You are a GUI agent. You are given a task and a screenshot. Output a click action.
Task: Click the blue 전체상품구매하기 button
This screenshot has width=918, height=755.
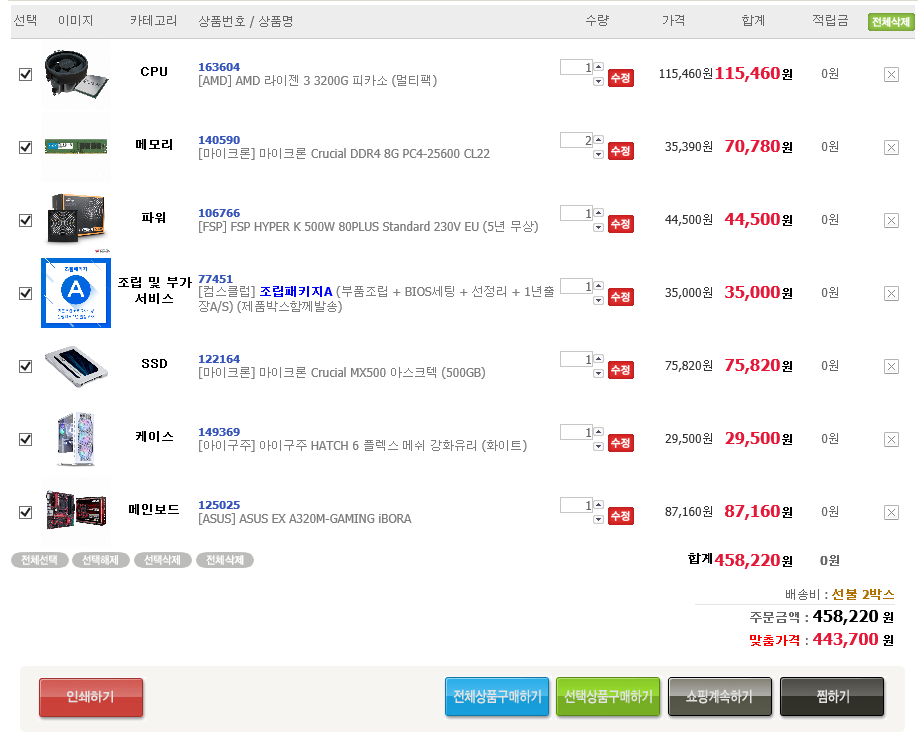pos(496,696)
